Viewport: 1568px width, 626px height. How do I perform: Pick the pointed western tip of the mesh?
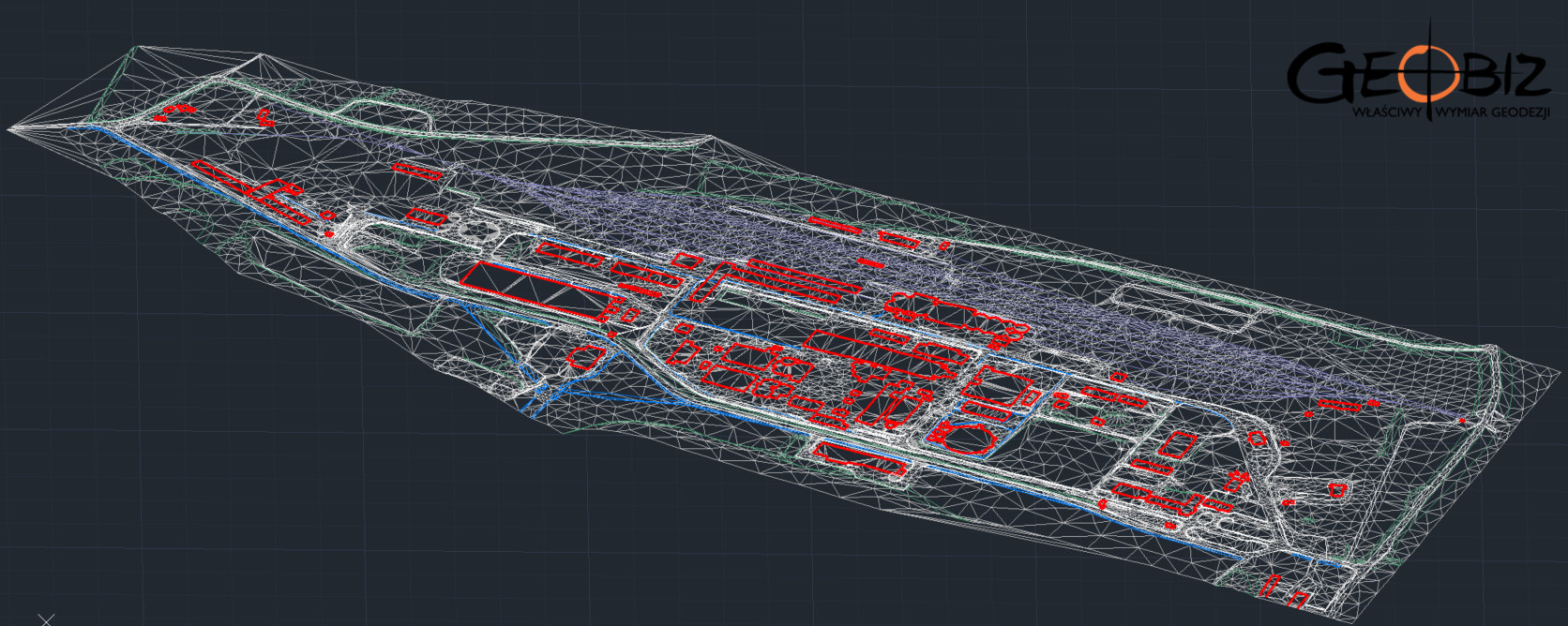11,128
